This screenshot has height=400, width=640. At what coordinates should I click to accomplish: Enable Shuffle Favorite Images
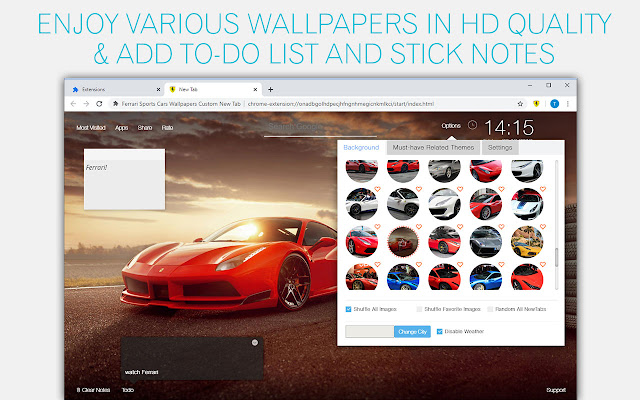point(419,309)
